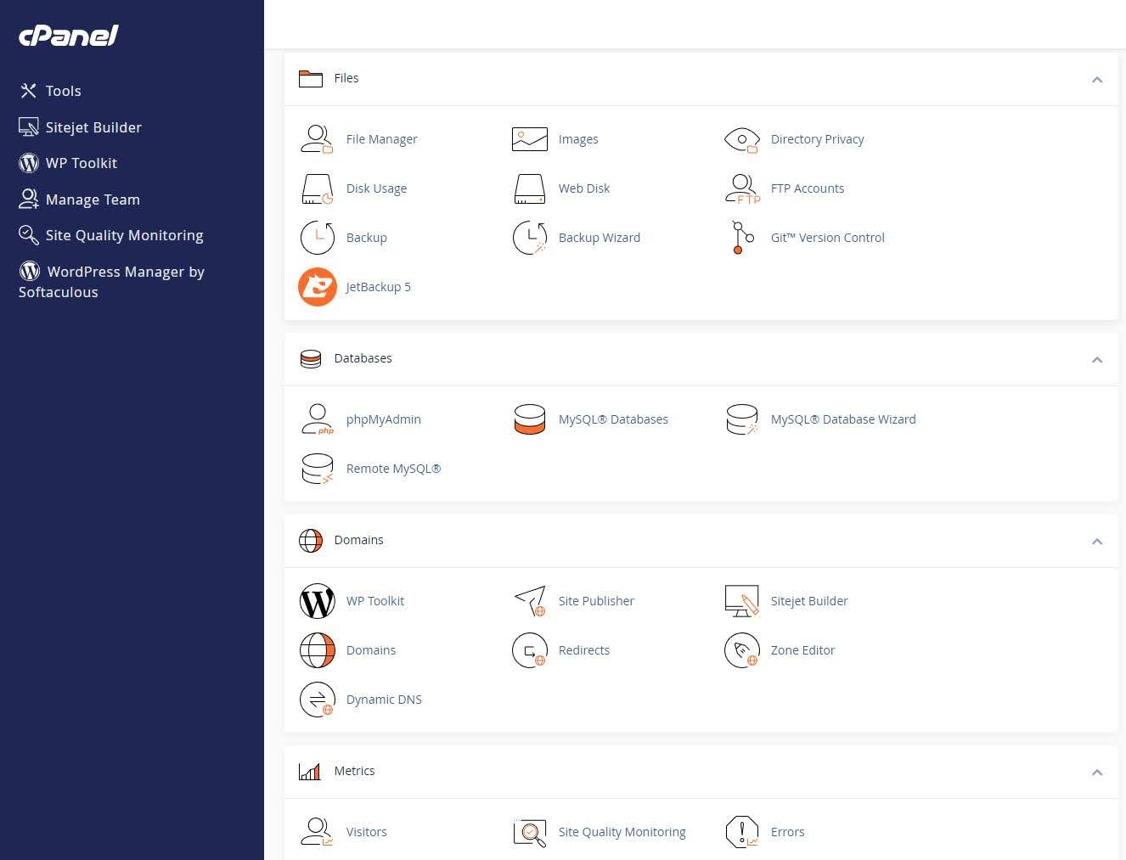Viewport: 1126px width, 860px height.
Task: Click the Redirects link text
Action: (585, 650)
